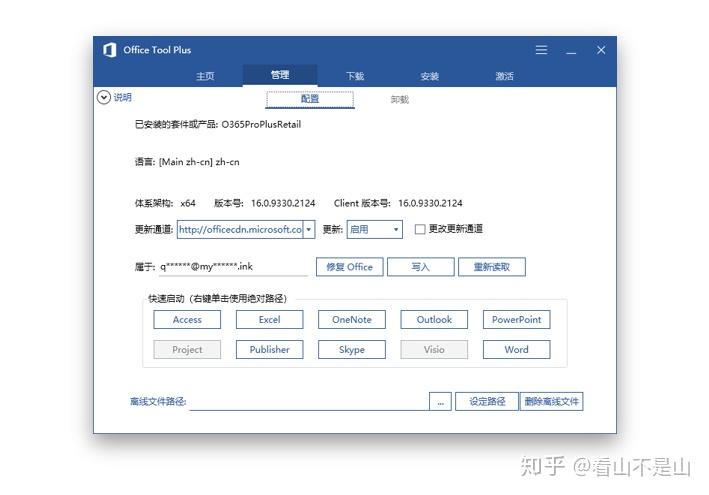This screenshot has height=495, width=709.
Task: Close the Office Tool Plus window
Action: [601, 50]
